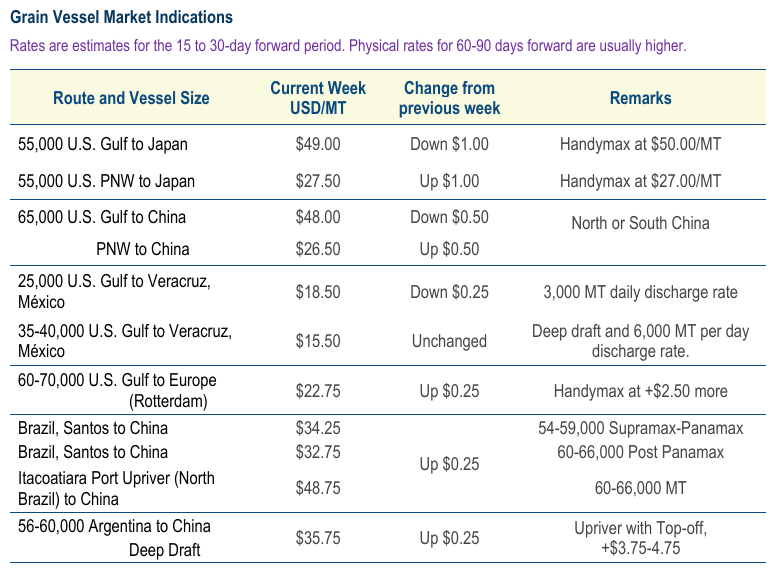
Task: Click the "North or South China" remark
Action: point(640,223)
